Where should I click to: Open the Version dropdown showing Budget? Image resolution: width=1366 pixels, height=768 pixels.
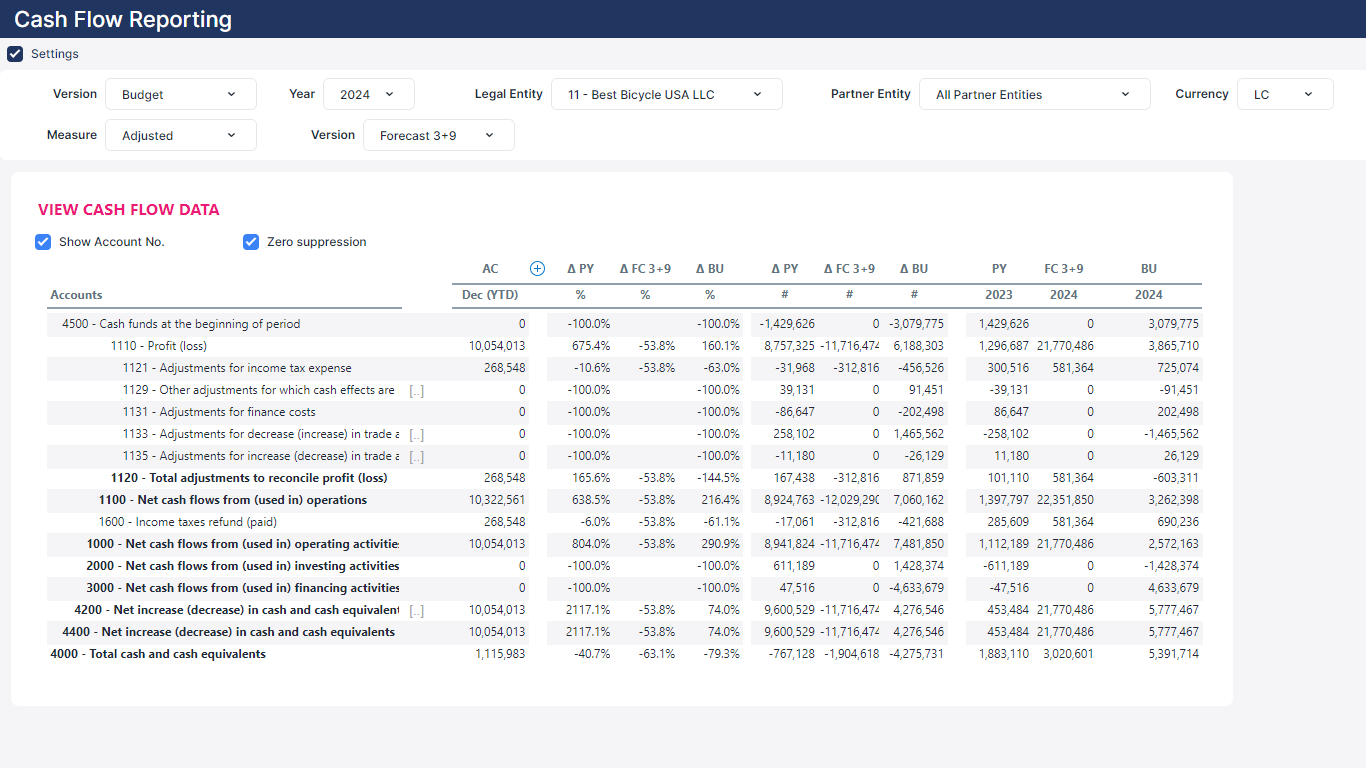coord(180,94)
